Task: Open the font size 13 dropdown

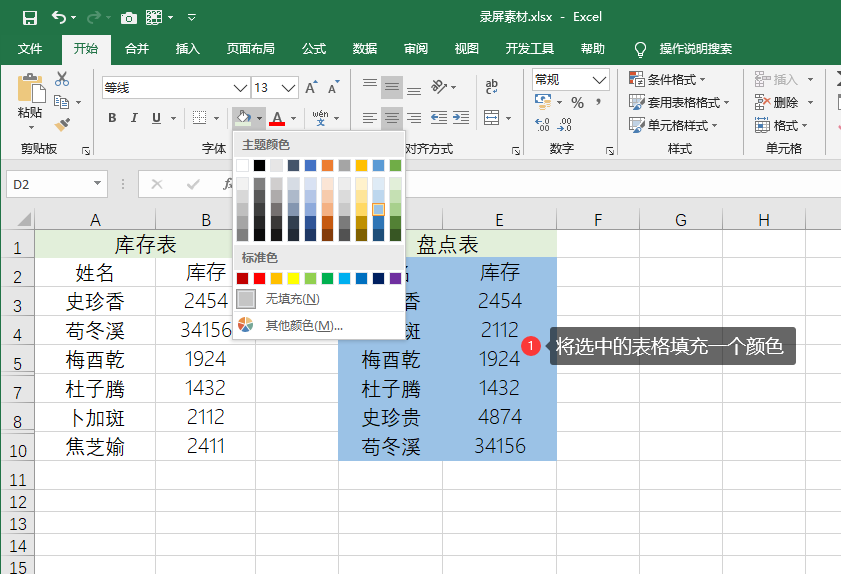Action: pyautogui.click(x=289, y=87)
